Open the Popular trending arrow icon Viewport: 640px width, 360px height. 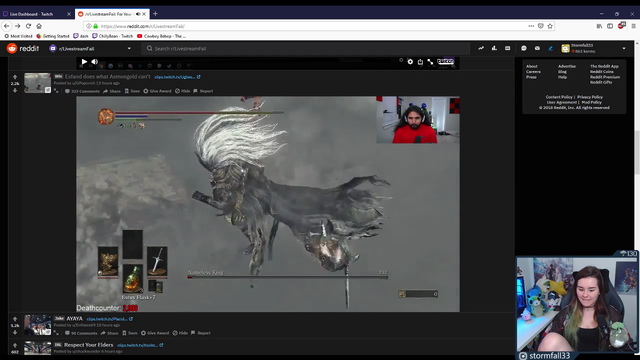tap(481, 48)
